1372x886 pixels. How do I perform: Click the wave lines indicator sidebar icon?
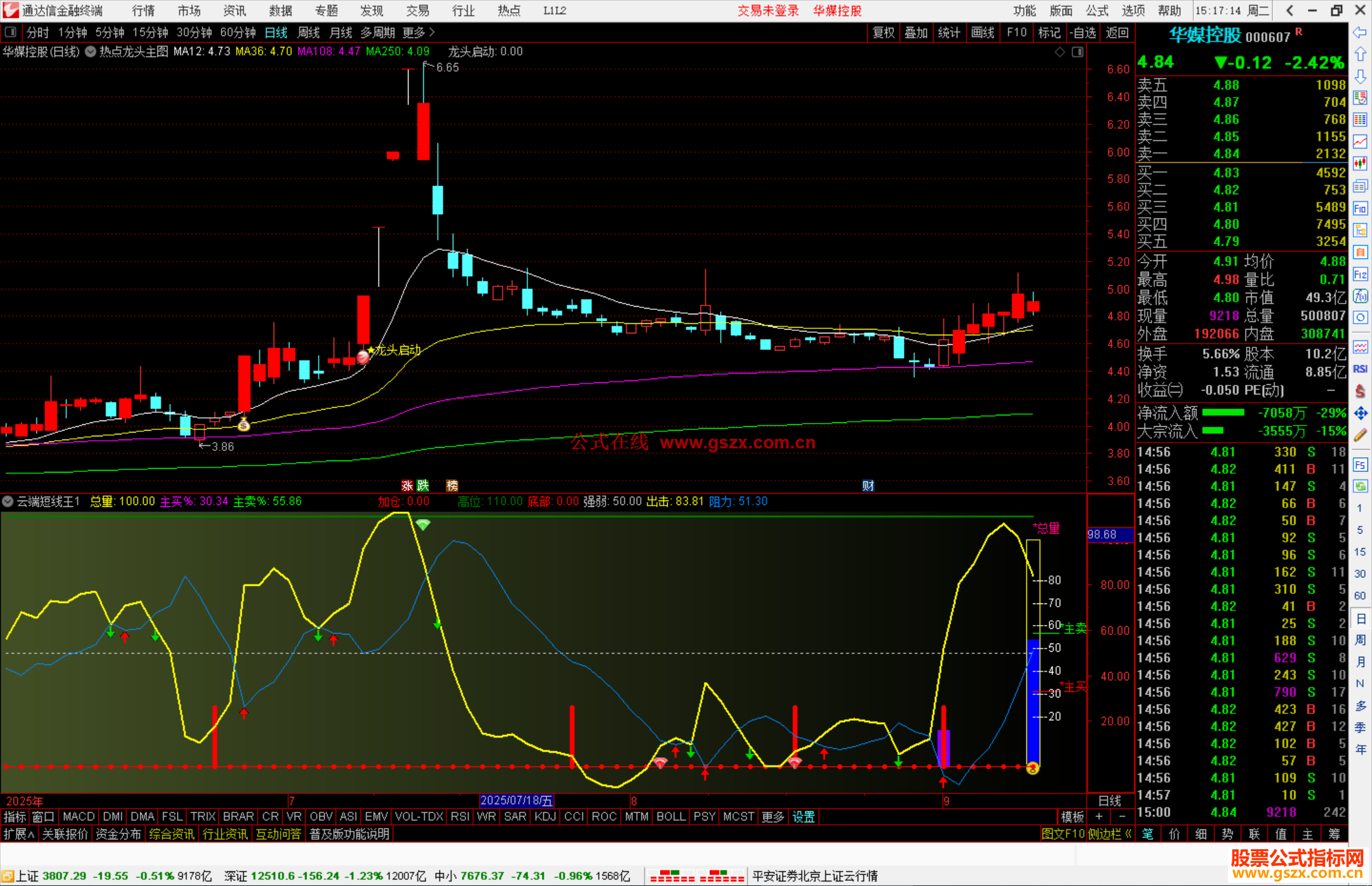point(1360,347)
